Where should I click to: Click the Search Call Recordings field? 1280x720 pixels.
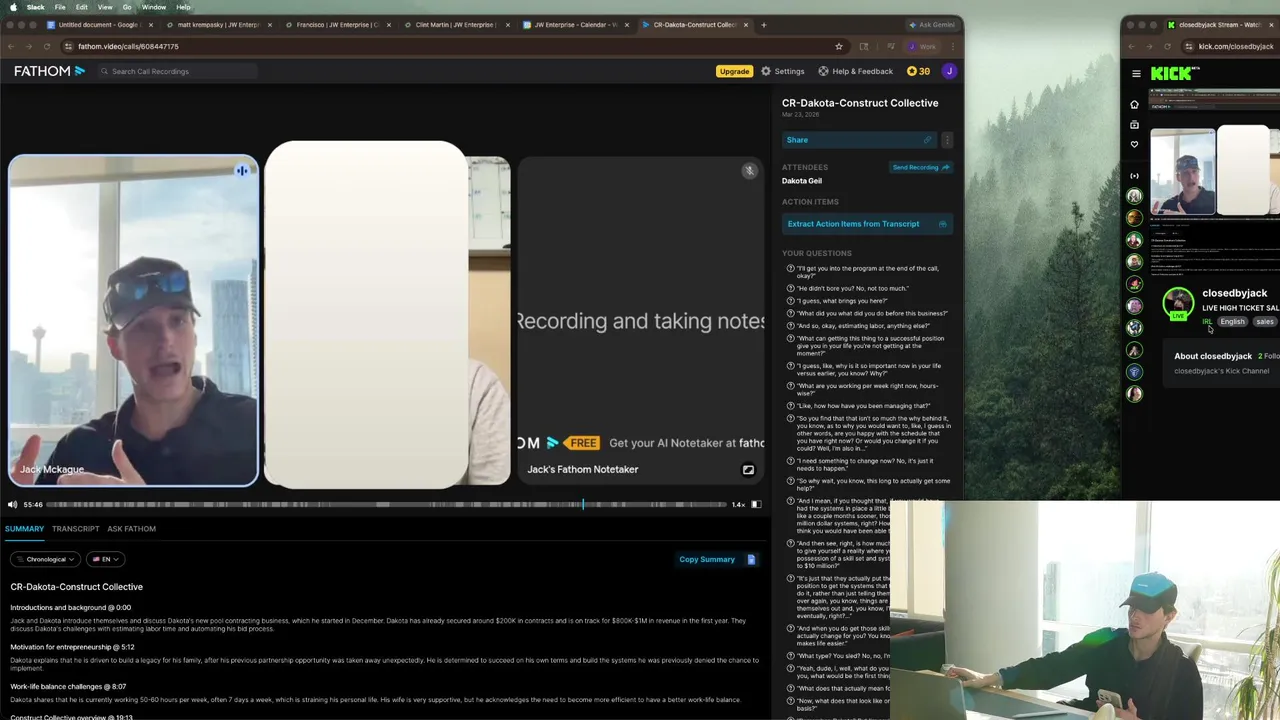[178, 71]
